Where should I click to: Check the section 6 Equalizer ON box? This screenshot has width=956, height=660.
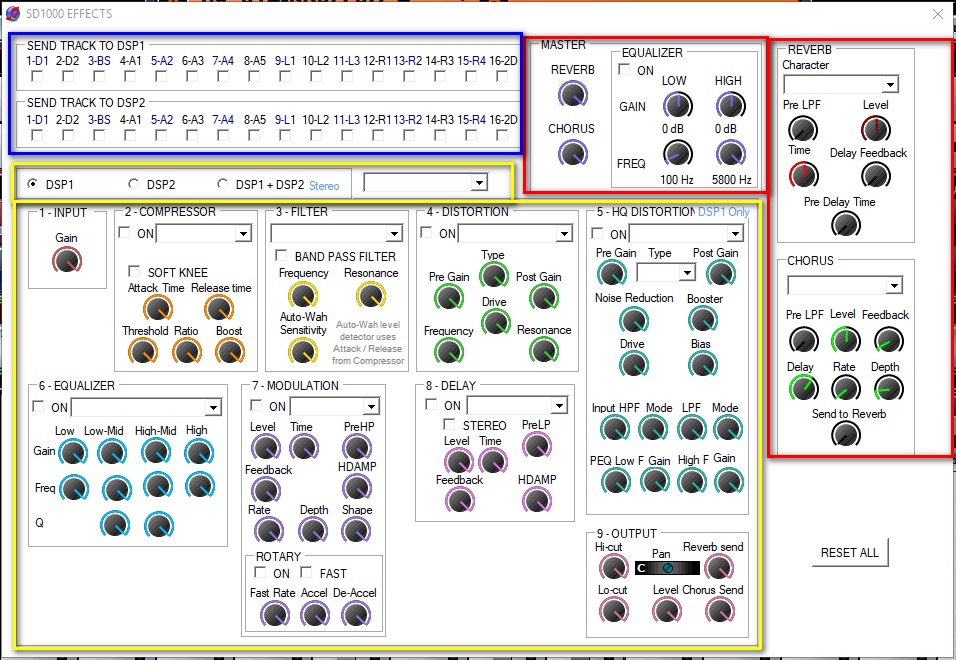point(38,406)
